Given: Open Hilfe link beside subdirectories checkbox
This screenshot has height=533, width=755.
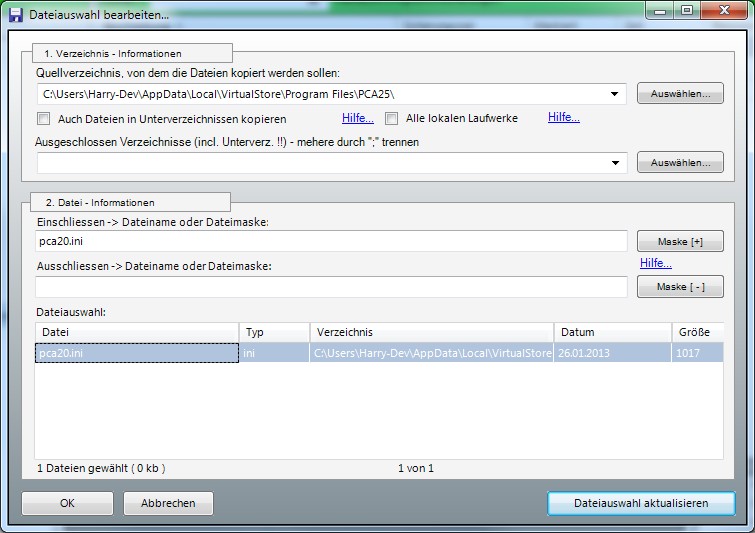Looking at the screenshot, I should [x=358, y=118].
